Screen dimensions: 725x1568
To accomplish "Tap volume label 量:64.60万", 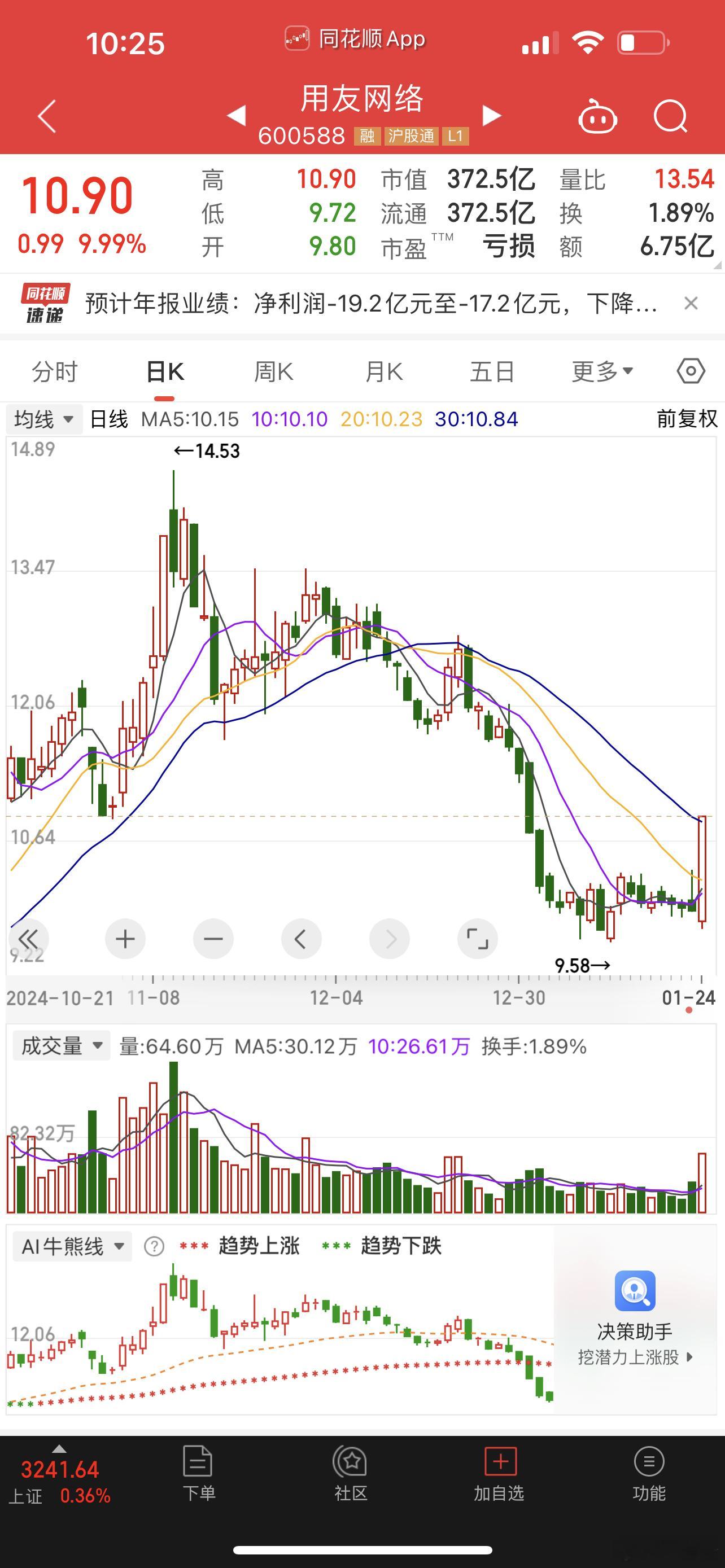I will 172,1046.
